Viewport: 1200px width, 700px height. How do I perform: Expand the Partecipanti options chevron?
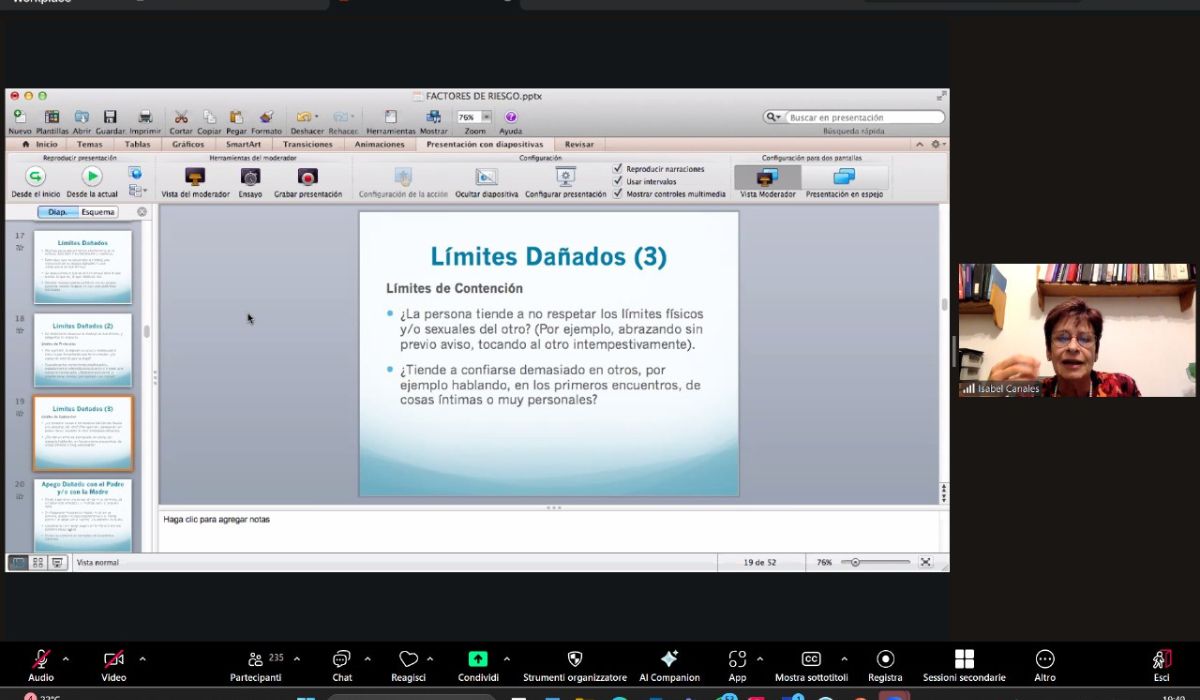pos(299,659)
